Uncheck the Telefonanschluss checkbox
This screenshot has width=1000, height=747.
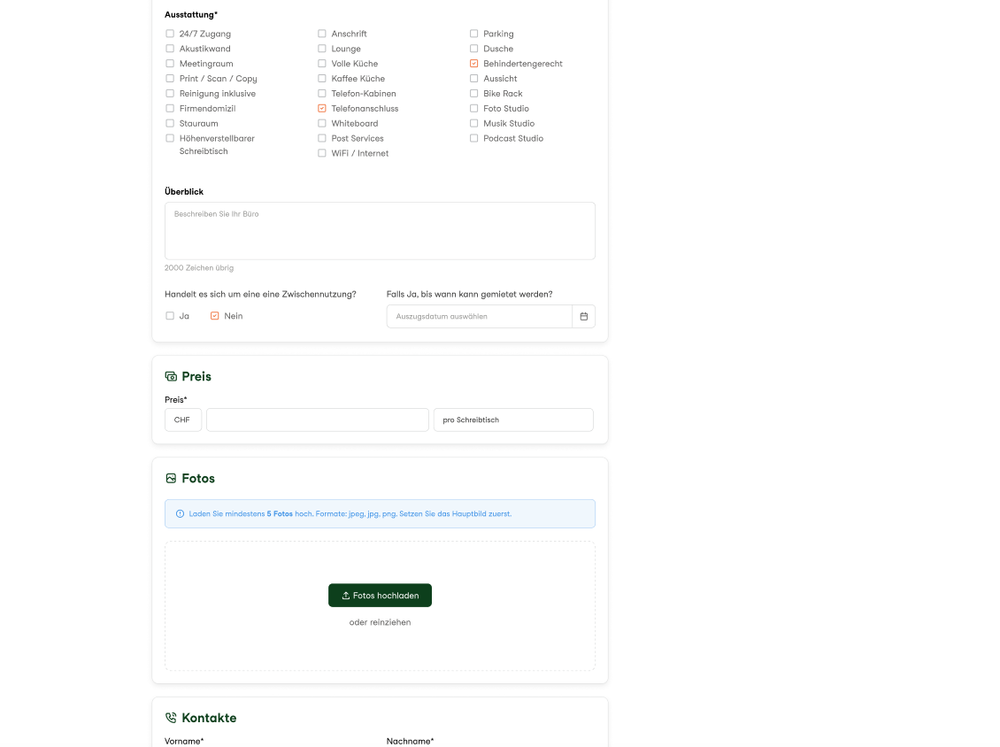click(x=322, y=109)
